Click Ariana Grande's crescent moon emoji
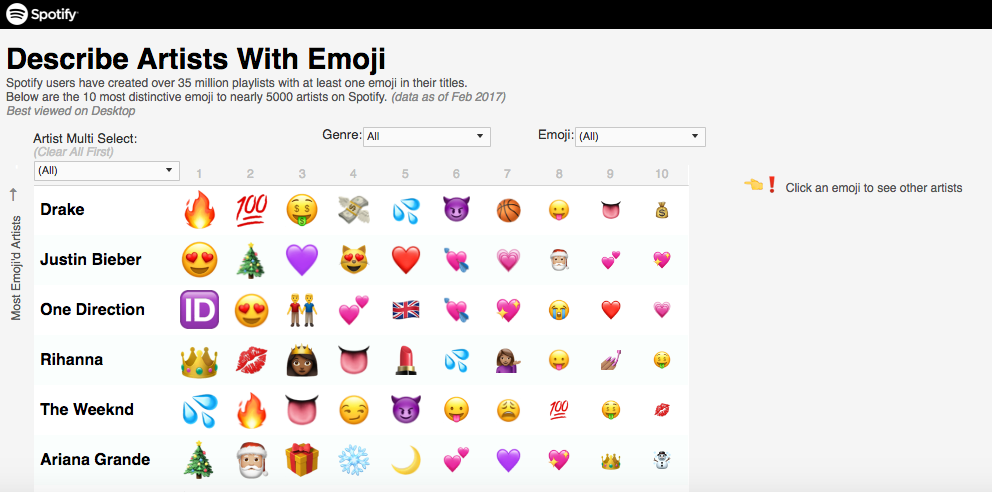The width and height of the screenshot is (992, 492). pos(406,460)
